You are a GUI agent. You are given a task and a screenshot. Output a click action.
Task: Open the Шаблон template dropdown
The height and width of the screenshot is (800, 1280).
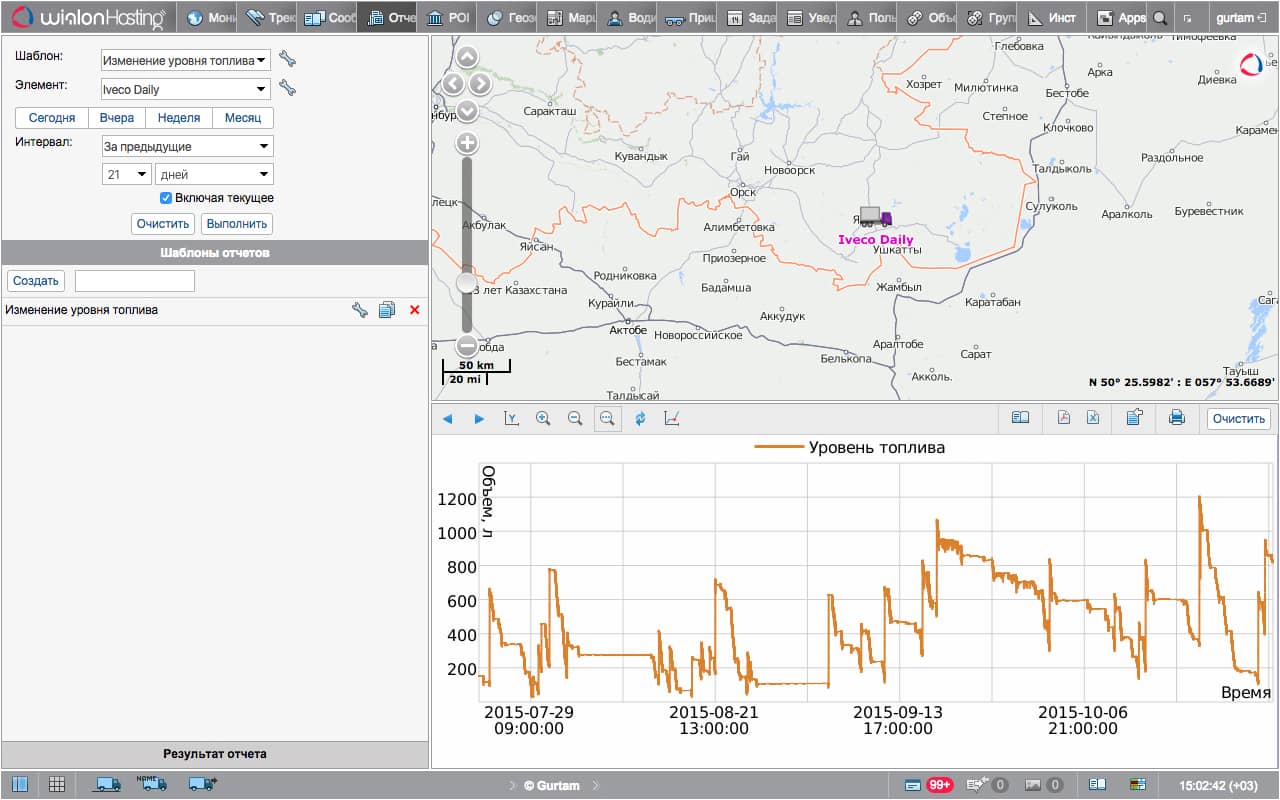pos(186,61)
